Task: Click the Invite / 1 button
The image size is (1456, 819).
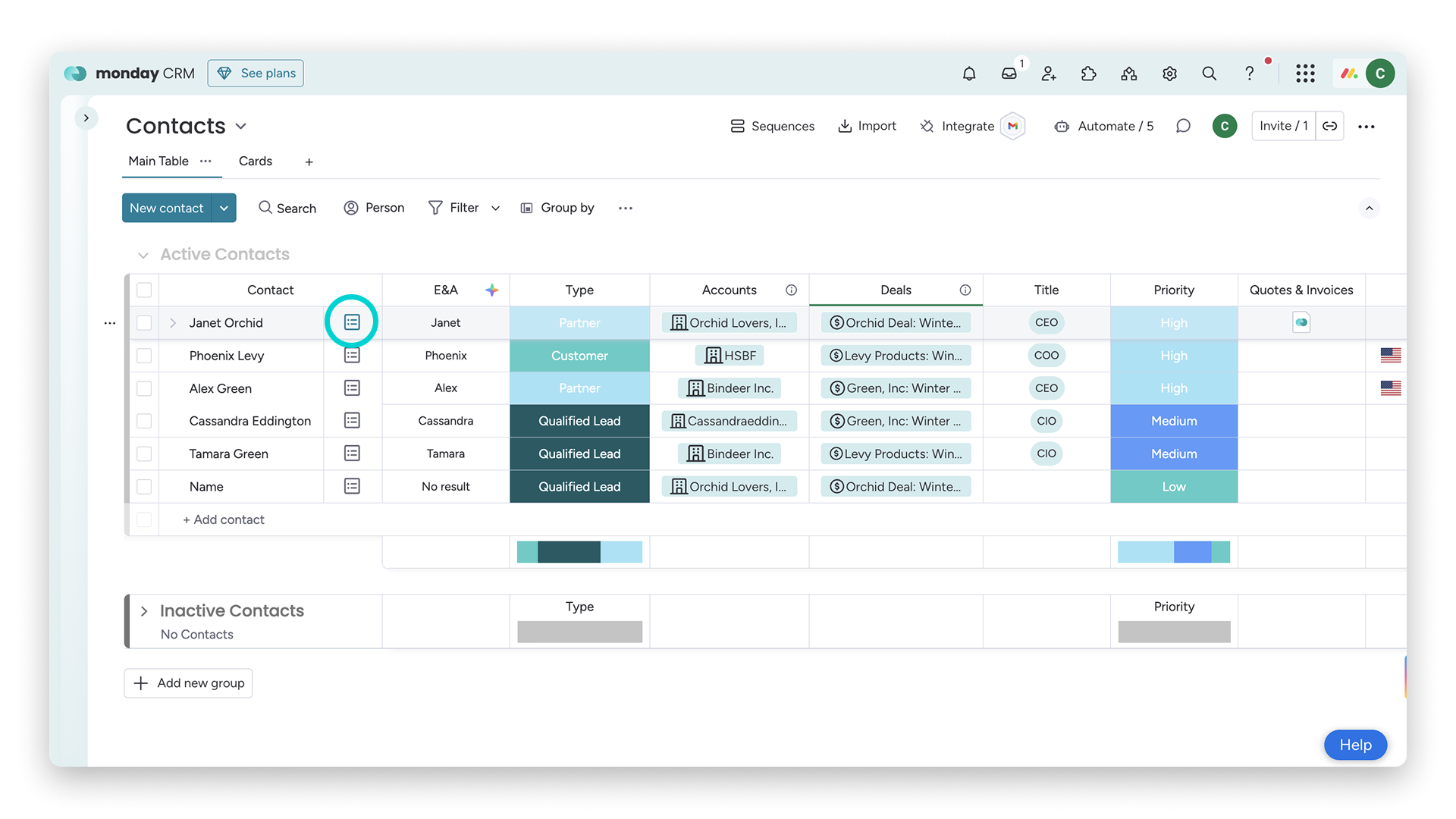Action: tap(1284, 126)
